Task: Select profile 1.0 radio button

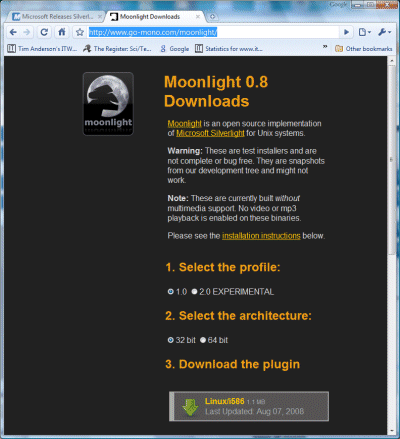Action: tap(171, 292)
